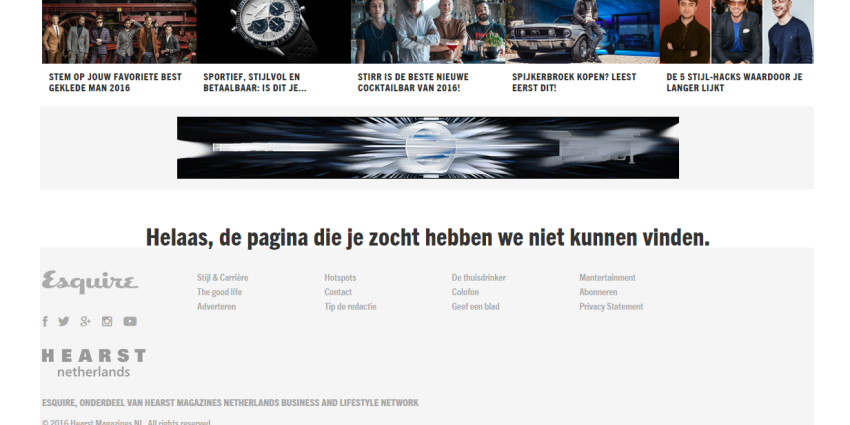Click the wristwatch article thumbnail
The height and width of the screenshot is (425, 850).
(x=274, y=32)
